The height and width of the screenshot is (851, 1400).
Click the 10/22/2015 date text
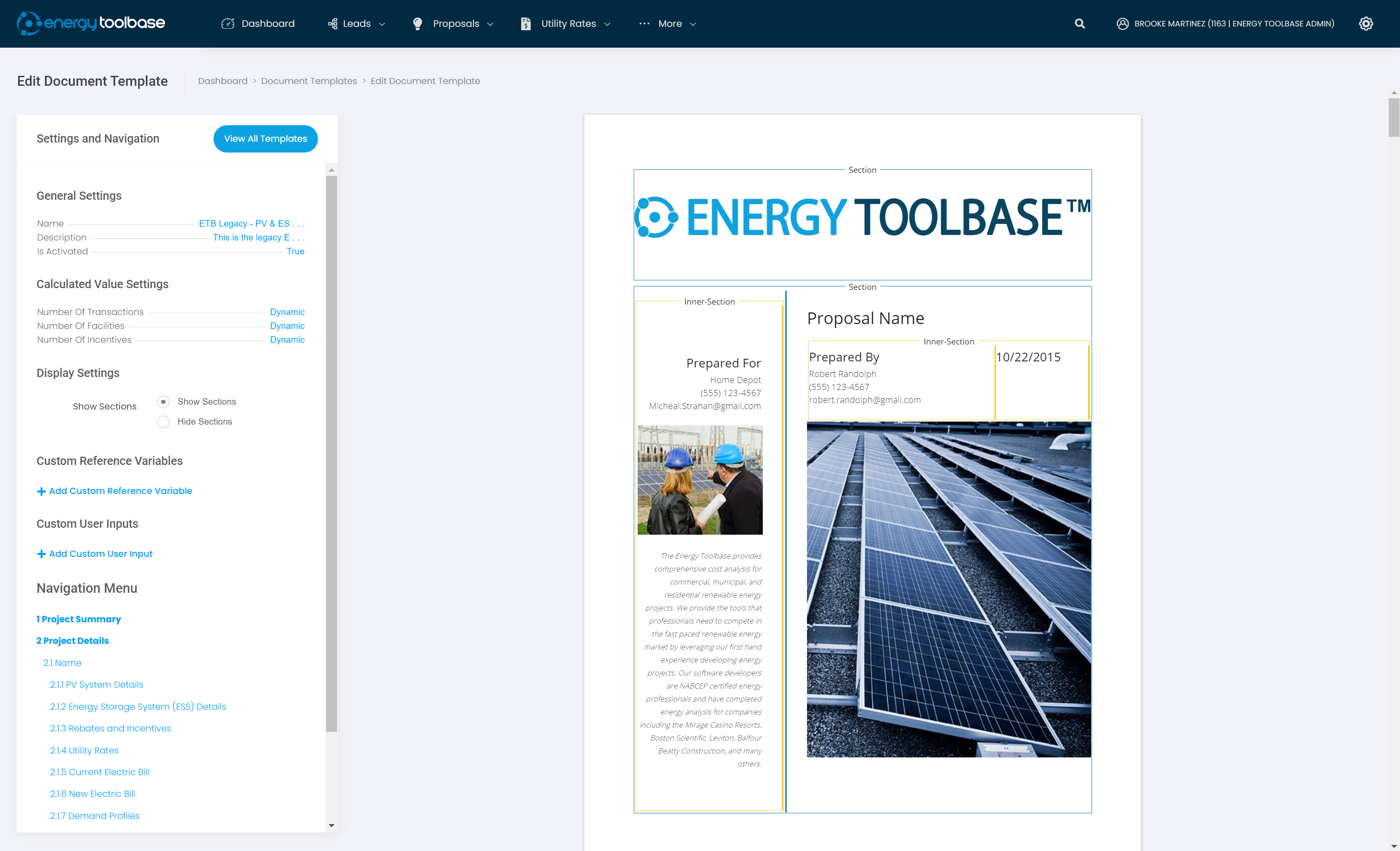pos(1028,357)
